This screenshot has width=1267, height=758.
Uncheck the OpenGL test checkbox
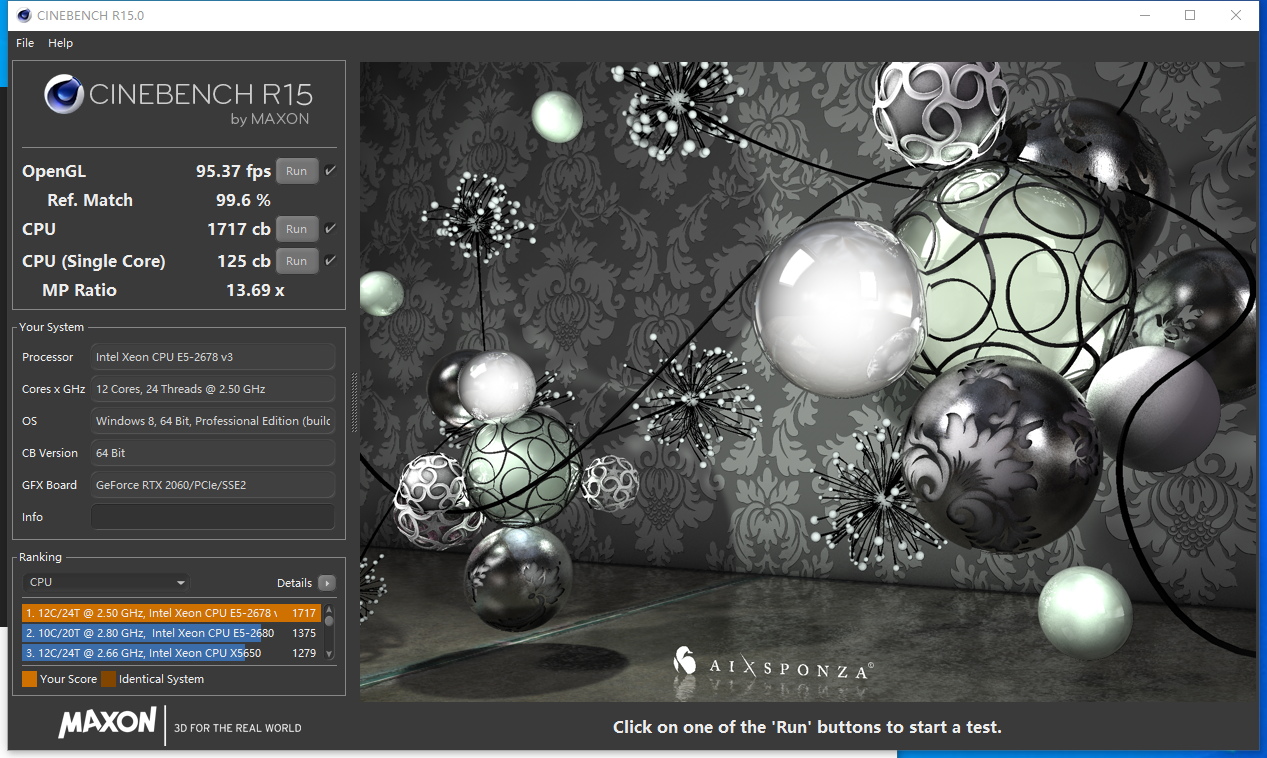pyautogui.click(x=330, y=171)
